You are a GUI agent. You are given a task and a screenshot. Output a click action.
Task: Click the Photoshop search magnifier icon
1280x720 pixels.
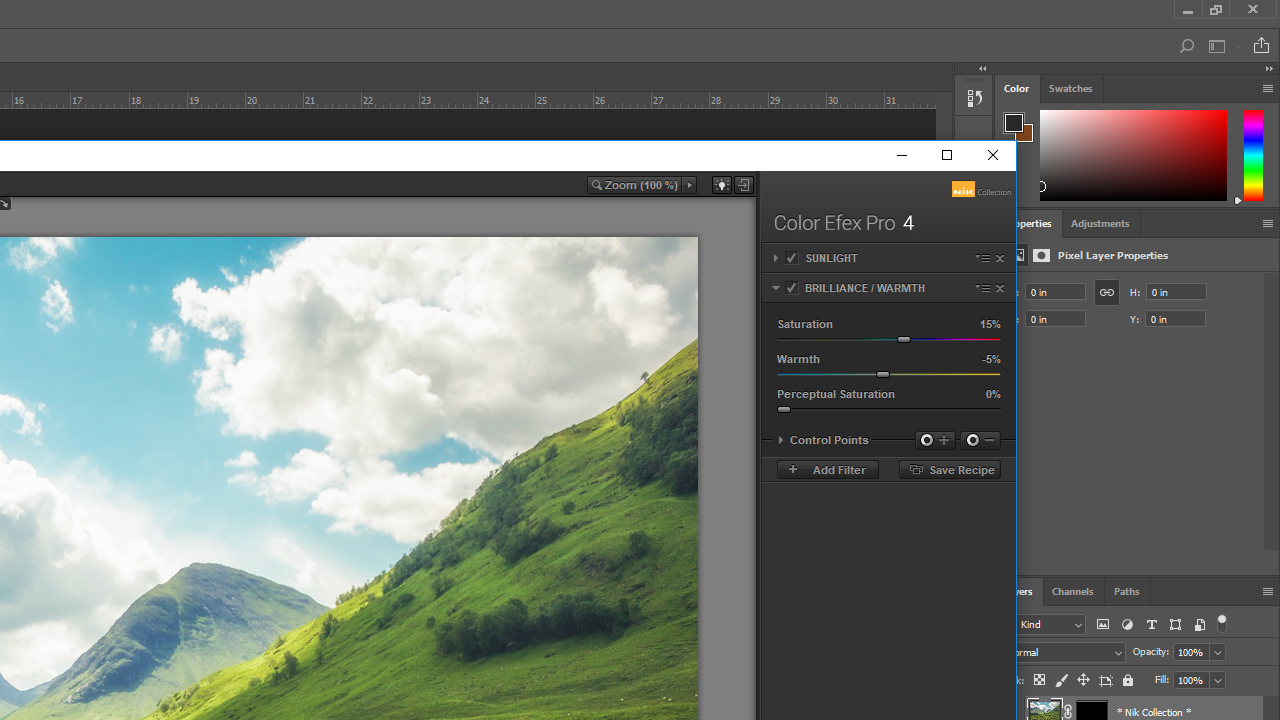pos(1186,46)
